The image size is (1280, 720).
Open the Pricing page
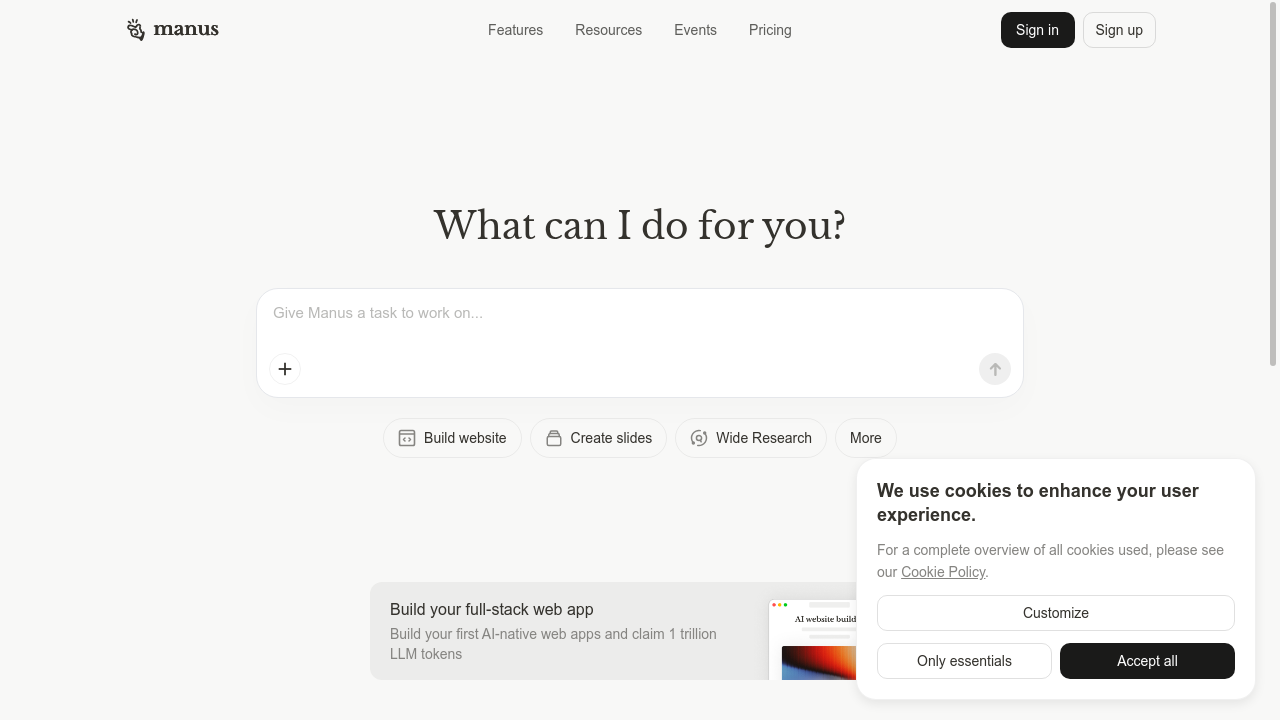click(x=770, y=30)
